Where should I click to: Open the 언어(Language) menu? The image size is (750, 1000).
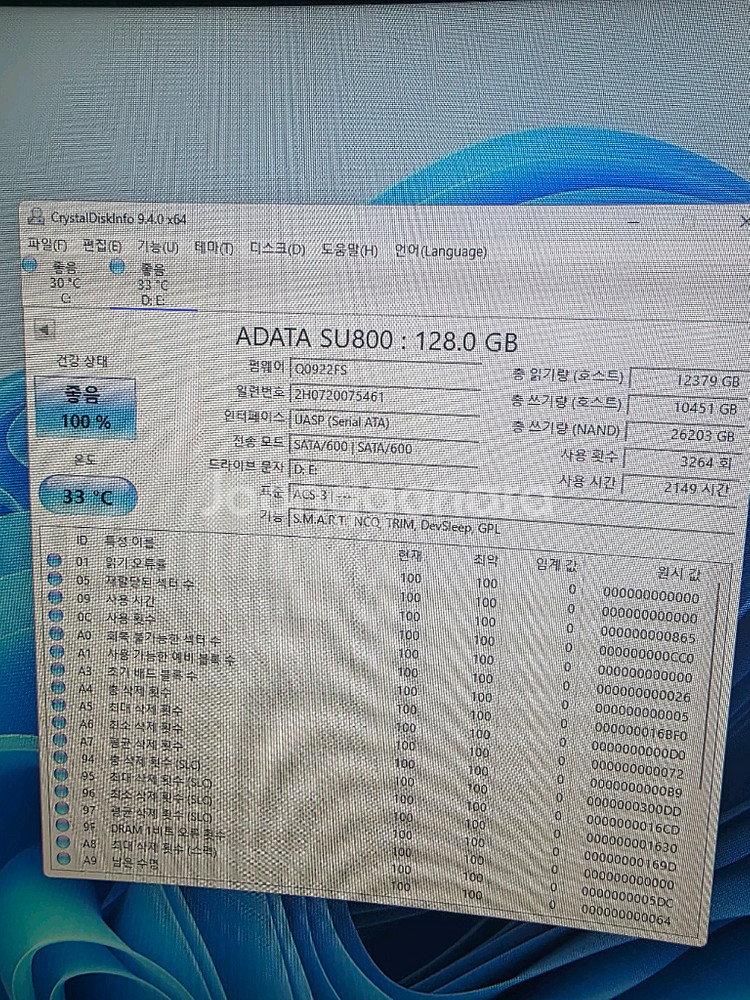coord(440,251)
